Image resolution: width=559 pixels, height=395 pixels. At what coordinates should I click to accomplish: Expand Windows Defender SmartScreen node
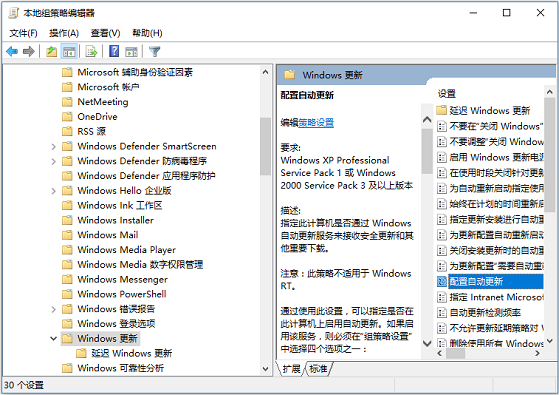click(x=53, y=147)
